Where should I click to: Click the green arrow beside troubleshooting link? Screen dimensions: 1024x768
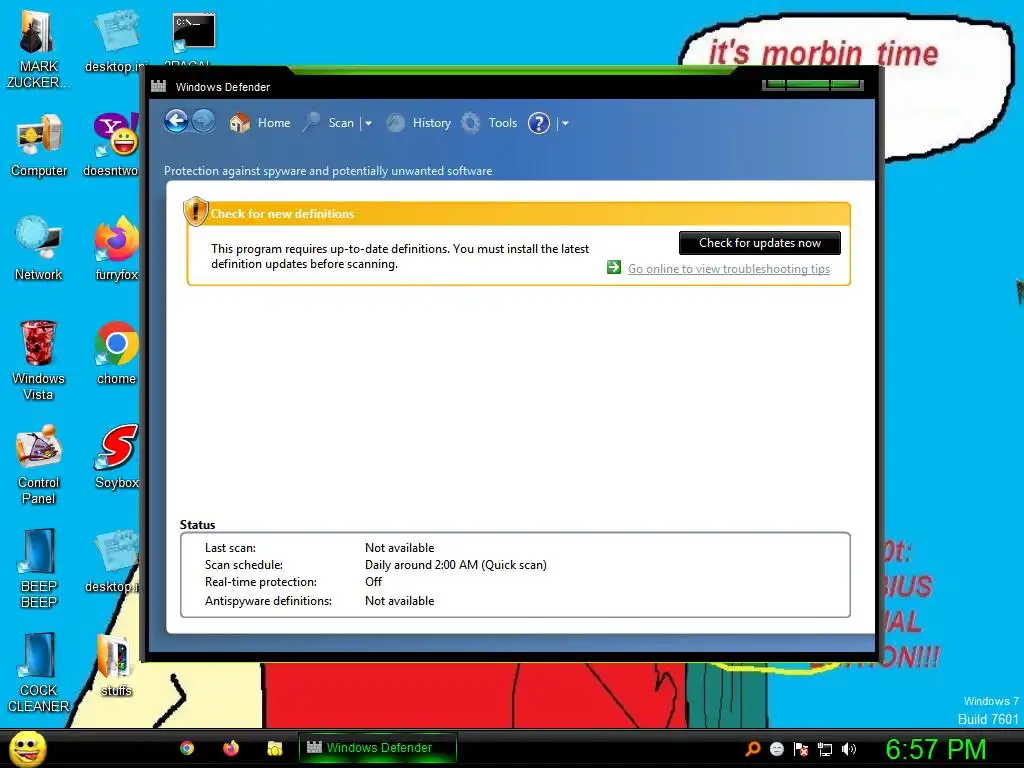pyautogui.click(x=614, y=267)
